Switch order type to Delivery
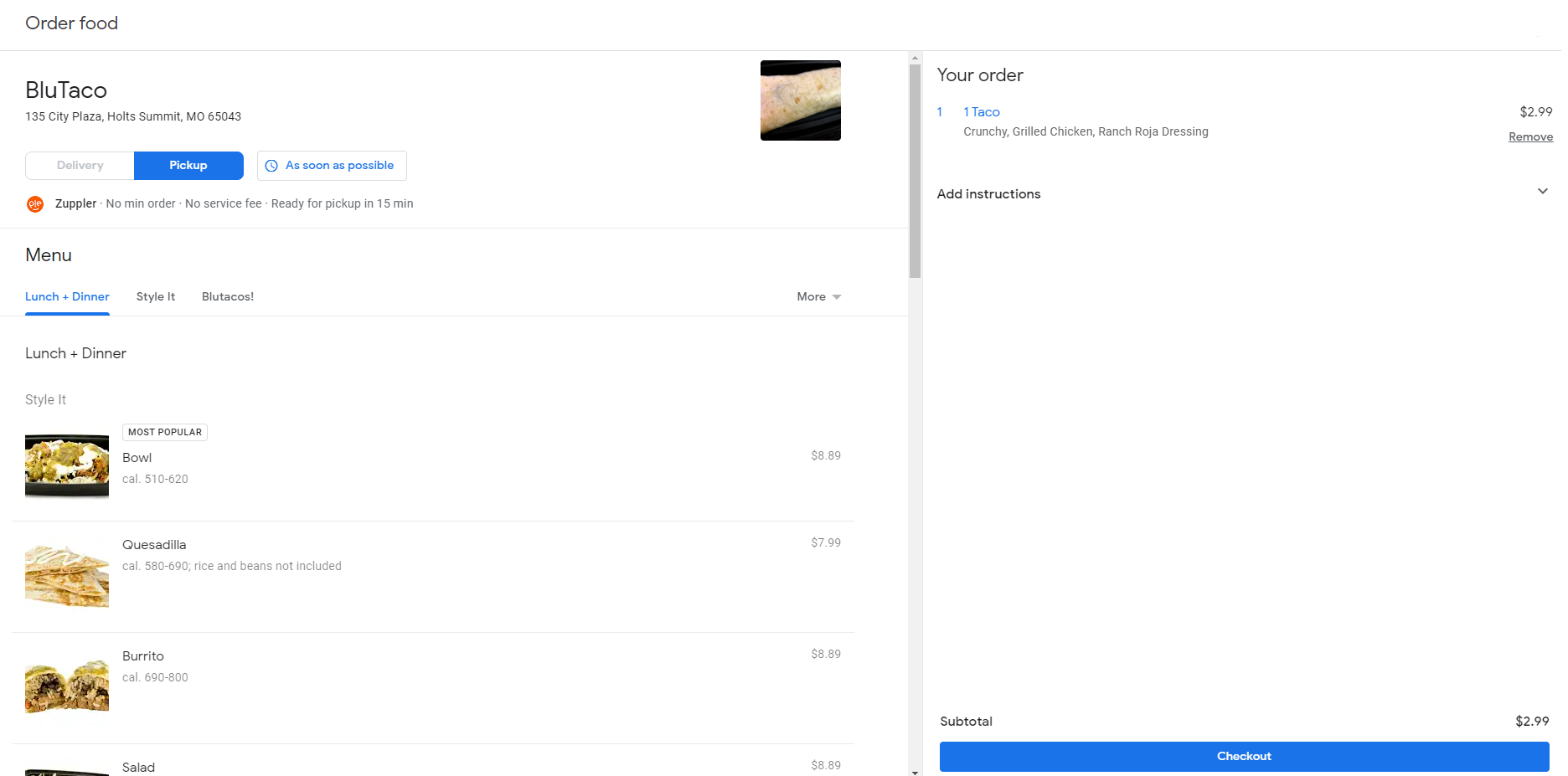1568x776 pixels. coord(80,166)
